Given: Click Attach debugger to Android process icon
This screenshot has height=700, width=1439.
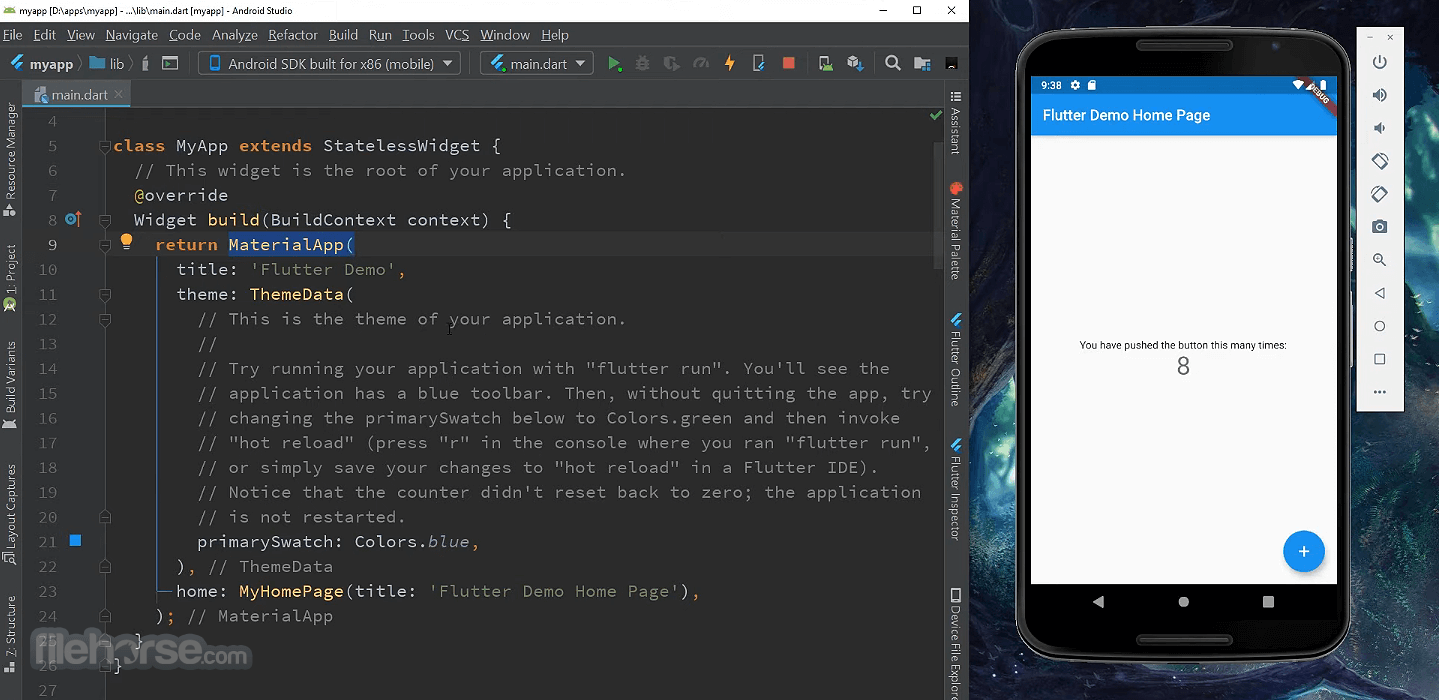Looking at the screenshot, I should (x=759, y=63).
